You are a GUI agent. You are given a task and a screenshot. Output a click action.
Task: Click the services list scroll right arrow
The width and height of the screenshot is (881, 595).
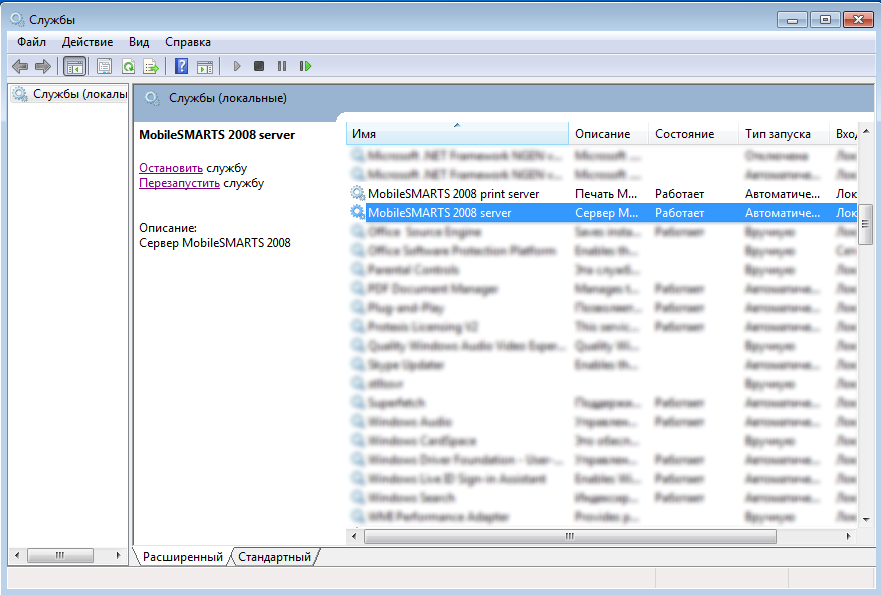point(848,537)
